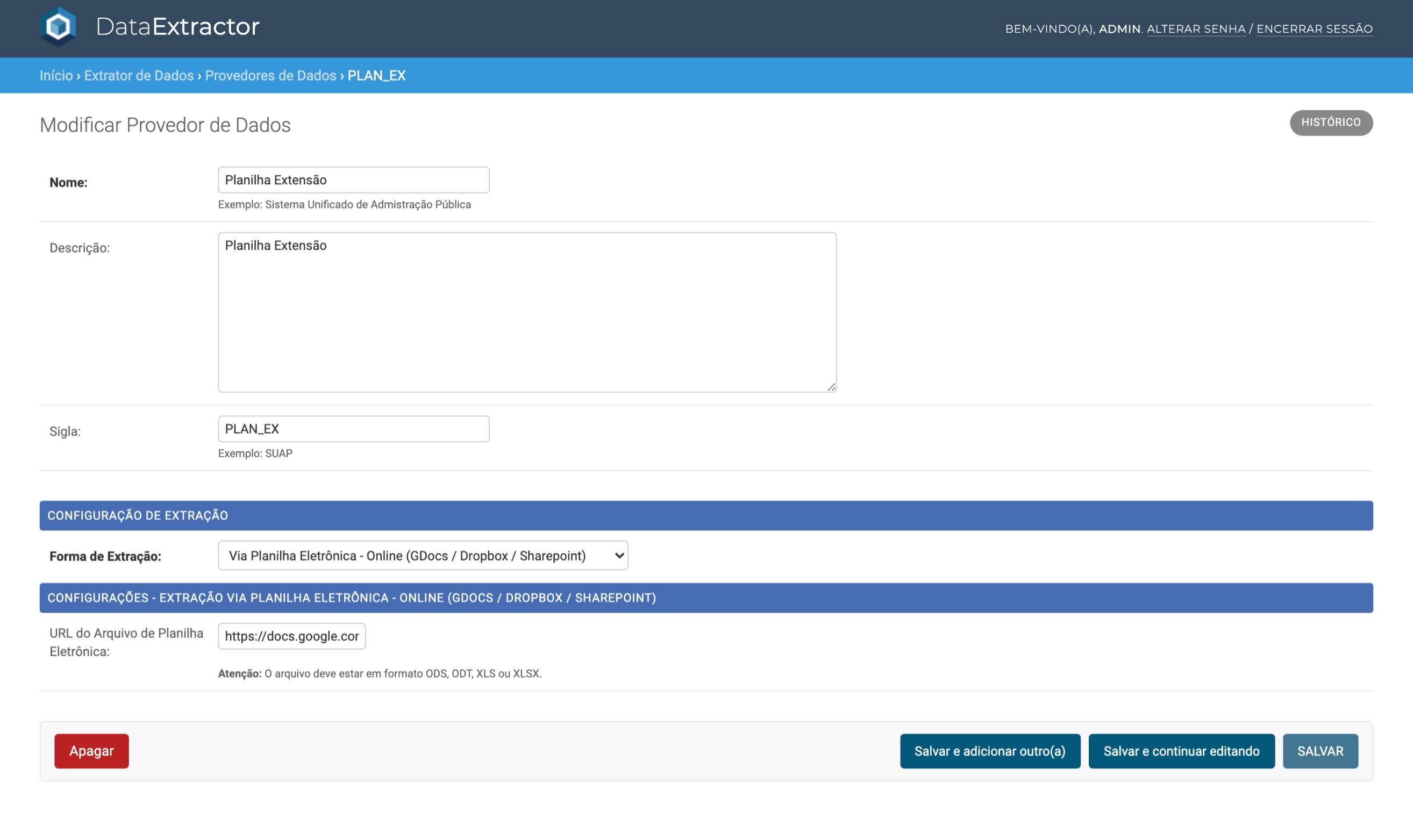Click the PLAN_EX breadcrumb text
Screen dimensions: 1413x840
click(376, 75)
